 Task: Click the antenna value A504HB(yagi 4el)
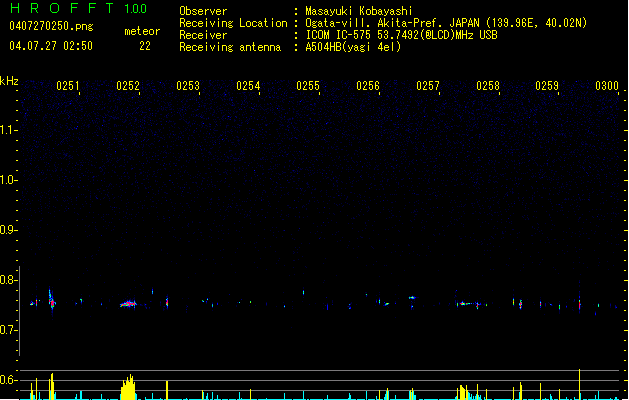point(353,47)
